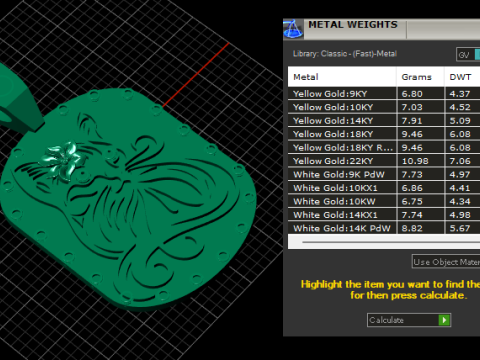Select the Yellow Gold:9KY row
The height and width of the screenshot is (360, 480).
click(384, 94)
